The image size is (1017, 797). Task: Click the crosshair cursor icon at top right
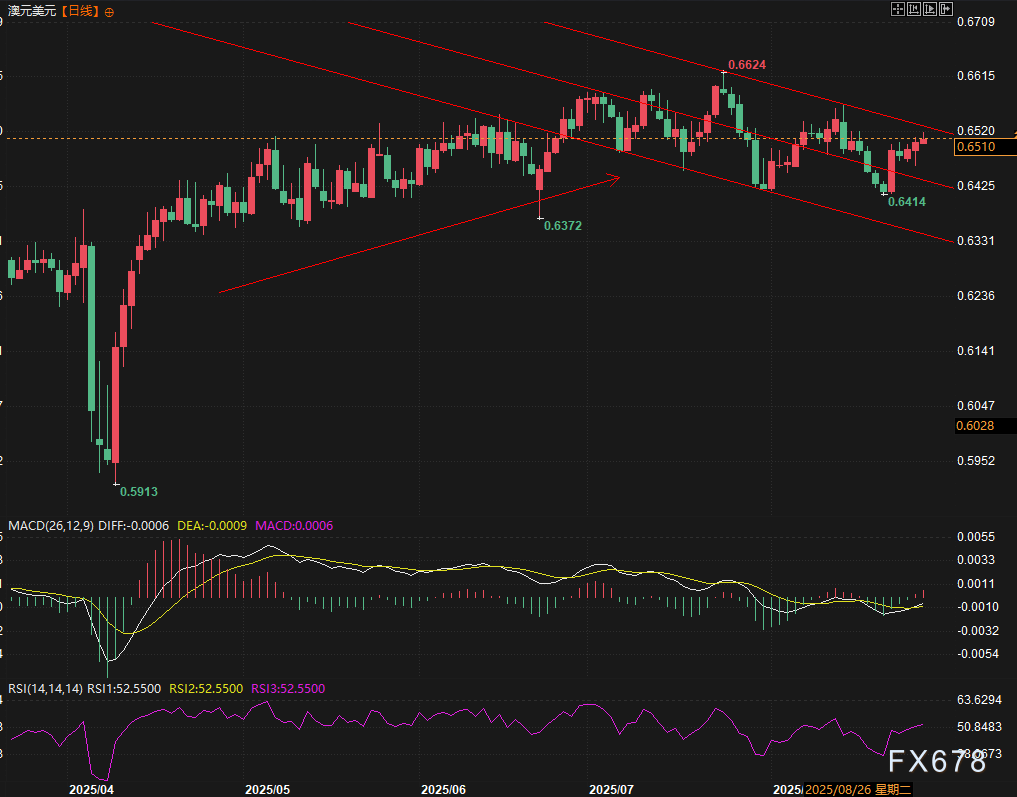898,9
